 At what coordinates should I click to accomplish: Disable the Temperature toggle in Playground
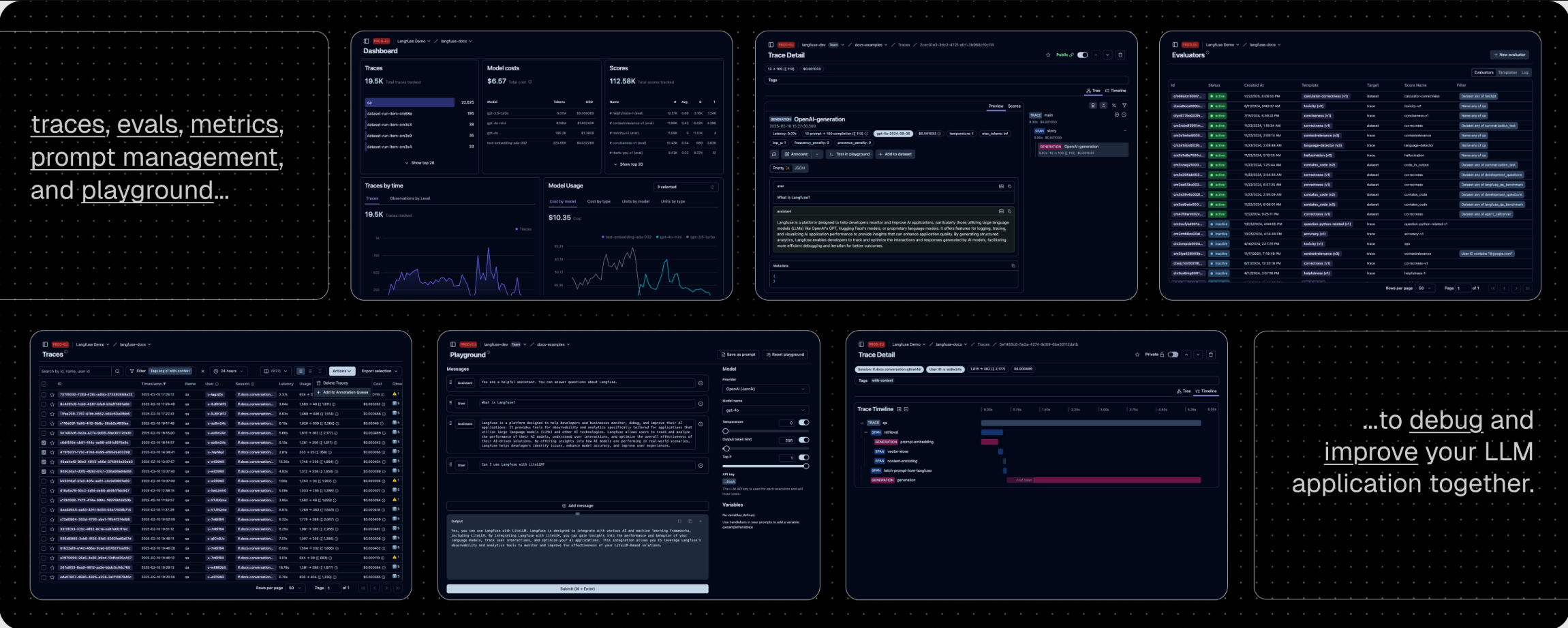click(804, 423)
